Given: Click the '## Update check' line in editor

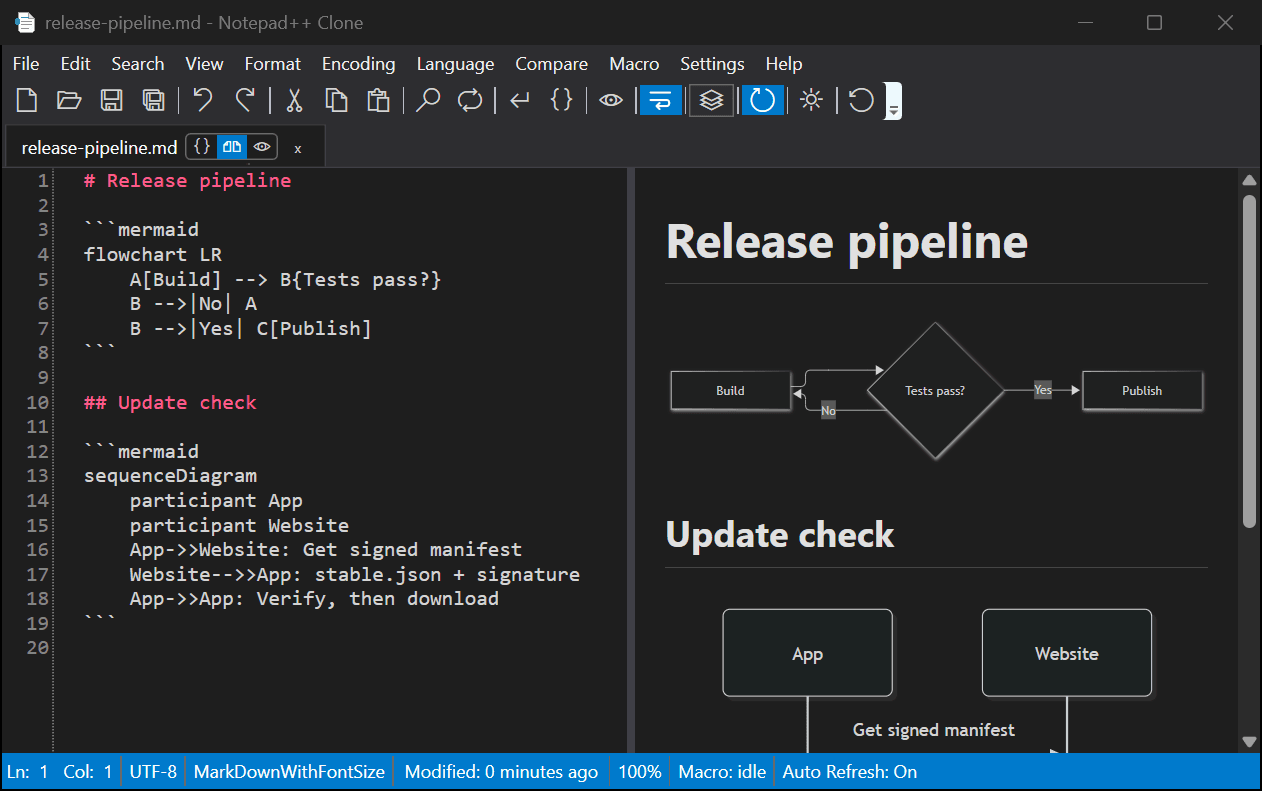Looking at the screenshot, I should (170, 402).
